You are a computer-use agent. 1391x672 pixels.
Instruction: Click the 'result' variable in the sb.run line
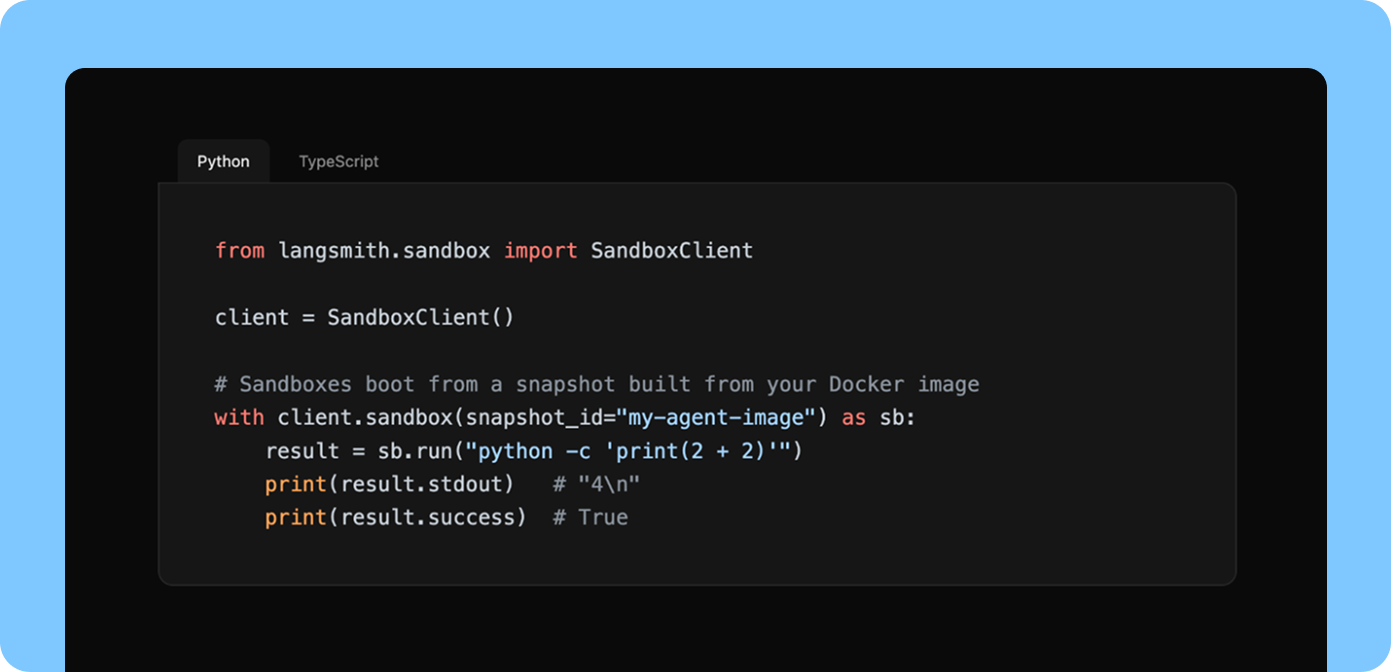(x=302, y=451)
